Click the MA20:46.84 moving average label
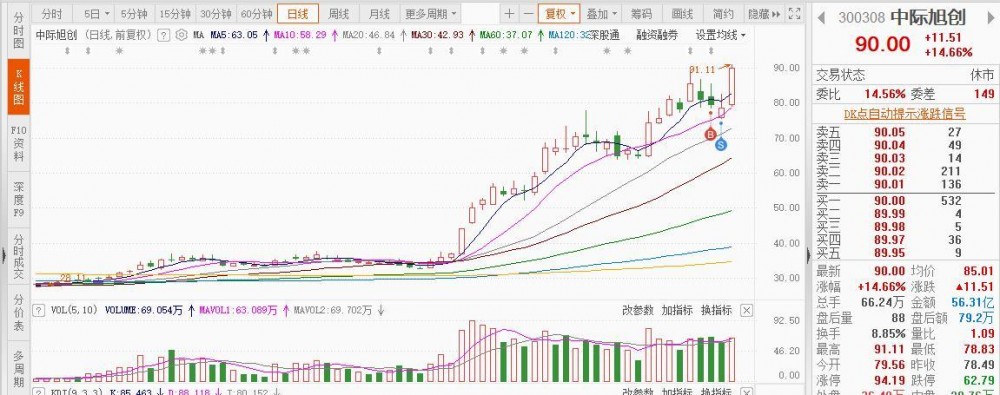Viewport: 1000px width, 395px height. click(369, 35)
